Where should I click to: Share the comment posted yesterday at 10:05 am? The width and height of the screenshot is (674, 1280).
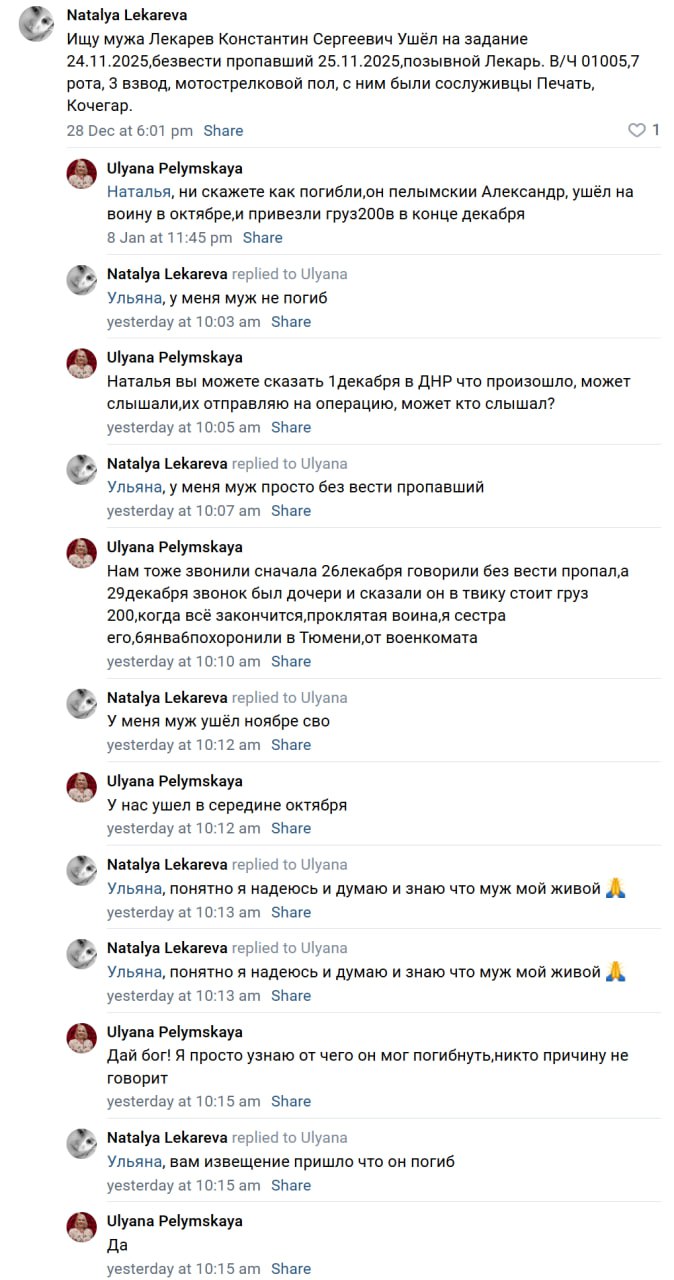tap(290, 427)
